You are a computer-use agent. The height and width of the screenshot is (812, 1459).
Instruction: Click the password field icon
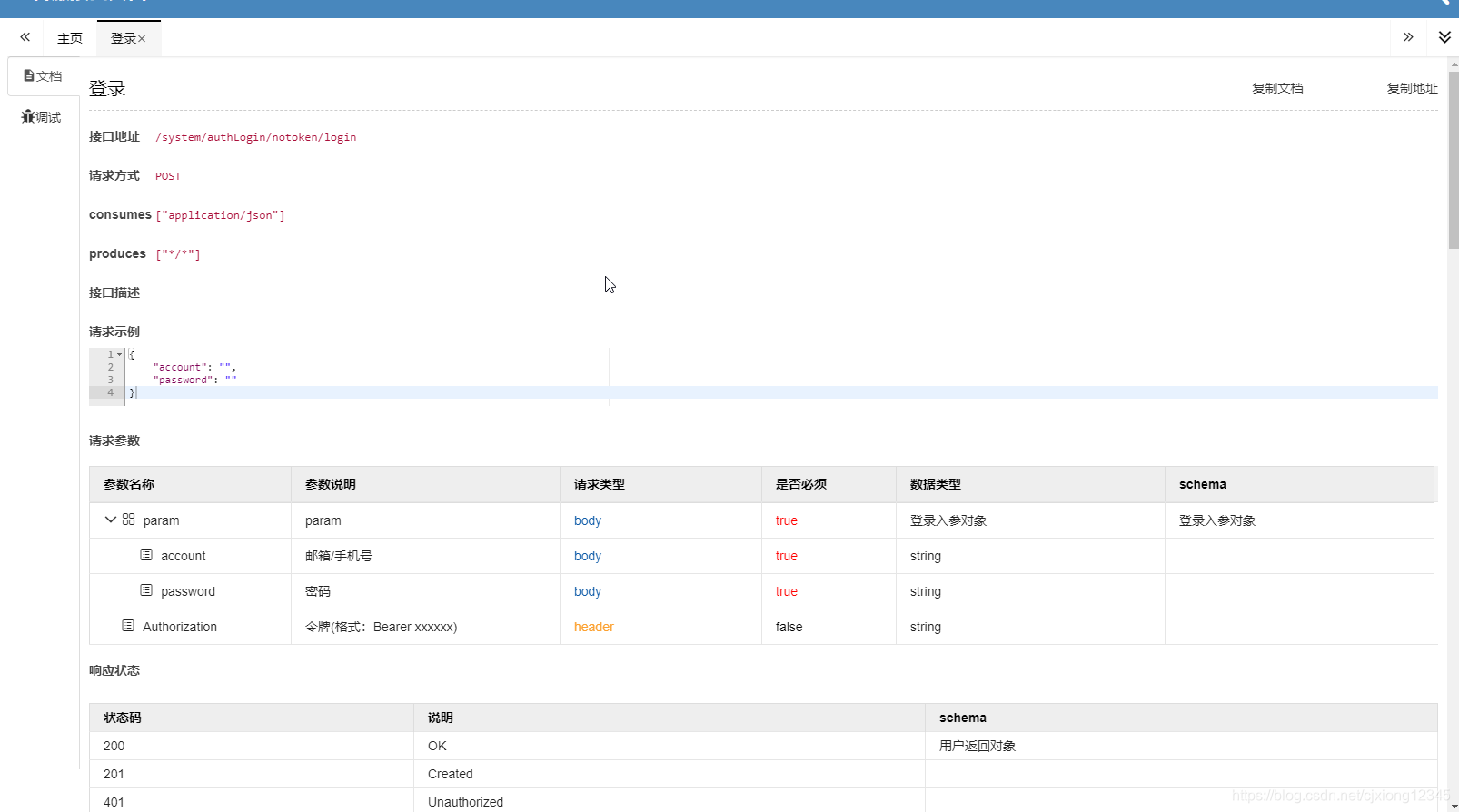(x=146, y=589)
